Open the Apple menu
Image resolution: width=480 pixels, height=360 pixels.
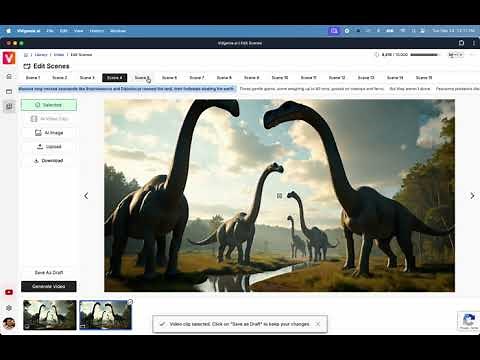click(x=9, y=31)
